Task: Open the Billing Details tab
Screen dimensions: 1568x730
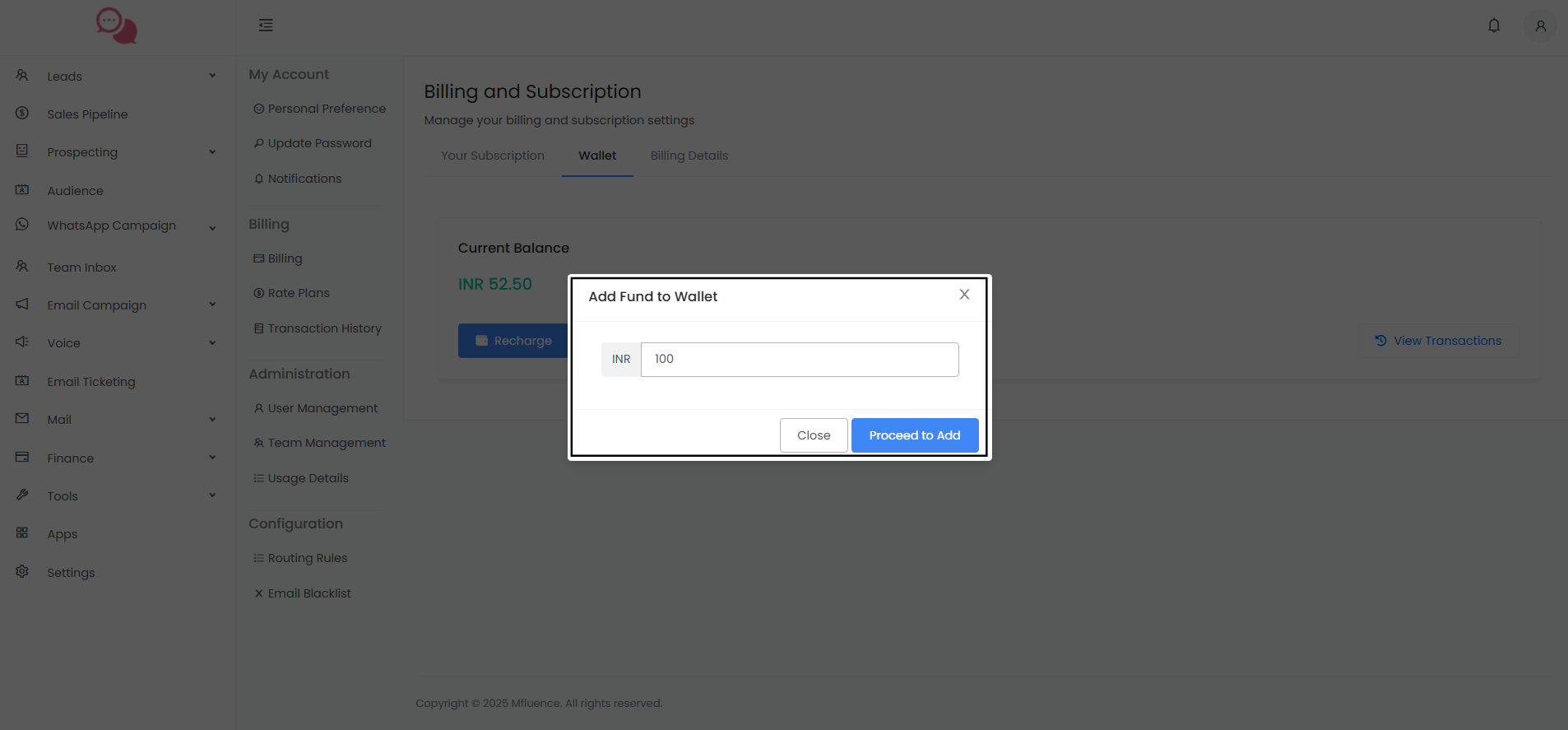Action: tap(689, 156)
